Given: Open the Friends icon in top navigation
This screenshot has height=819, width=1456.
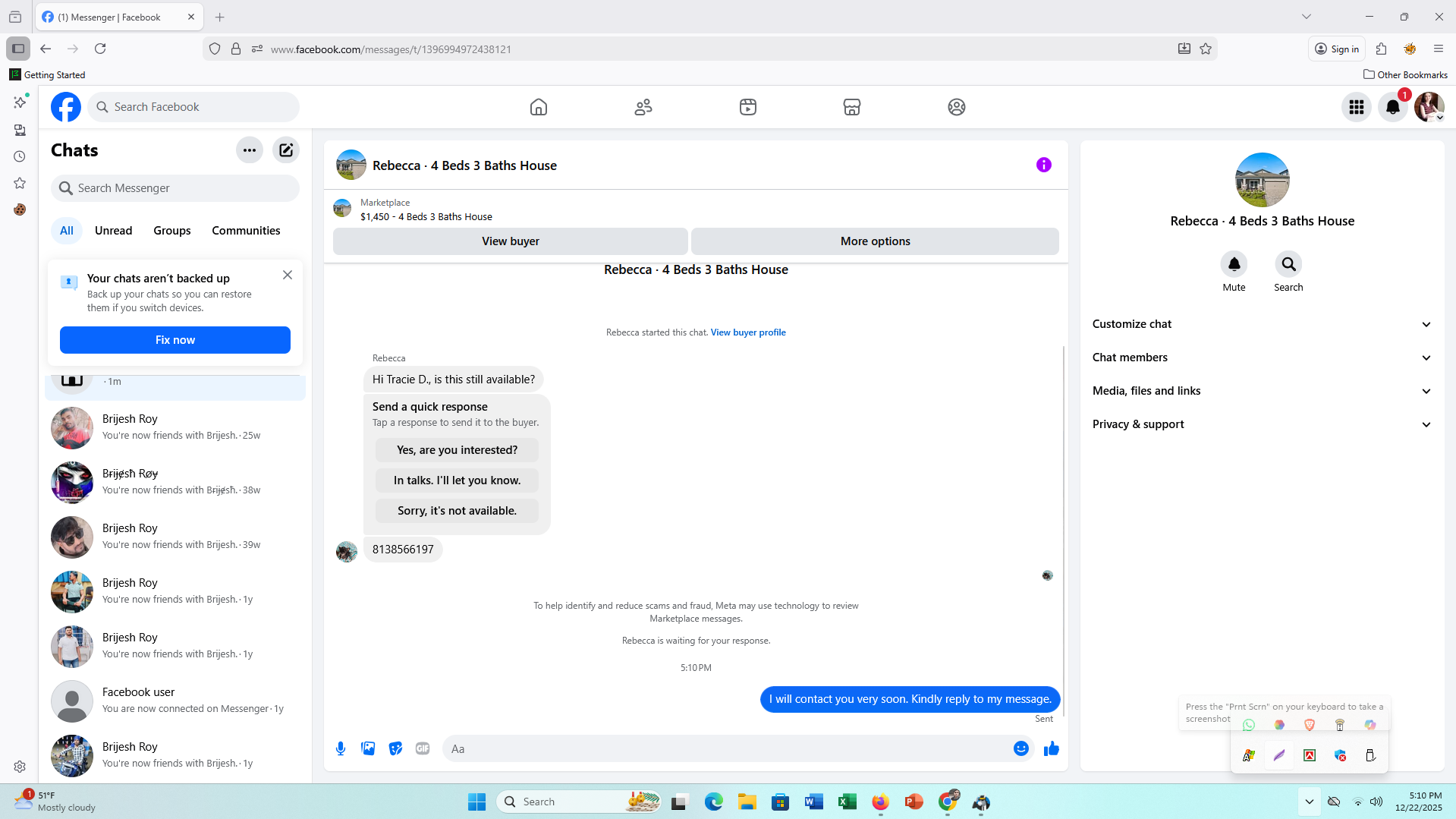Looking at the screenshot, I should point(643,107).
